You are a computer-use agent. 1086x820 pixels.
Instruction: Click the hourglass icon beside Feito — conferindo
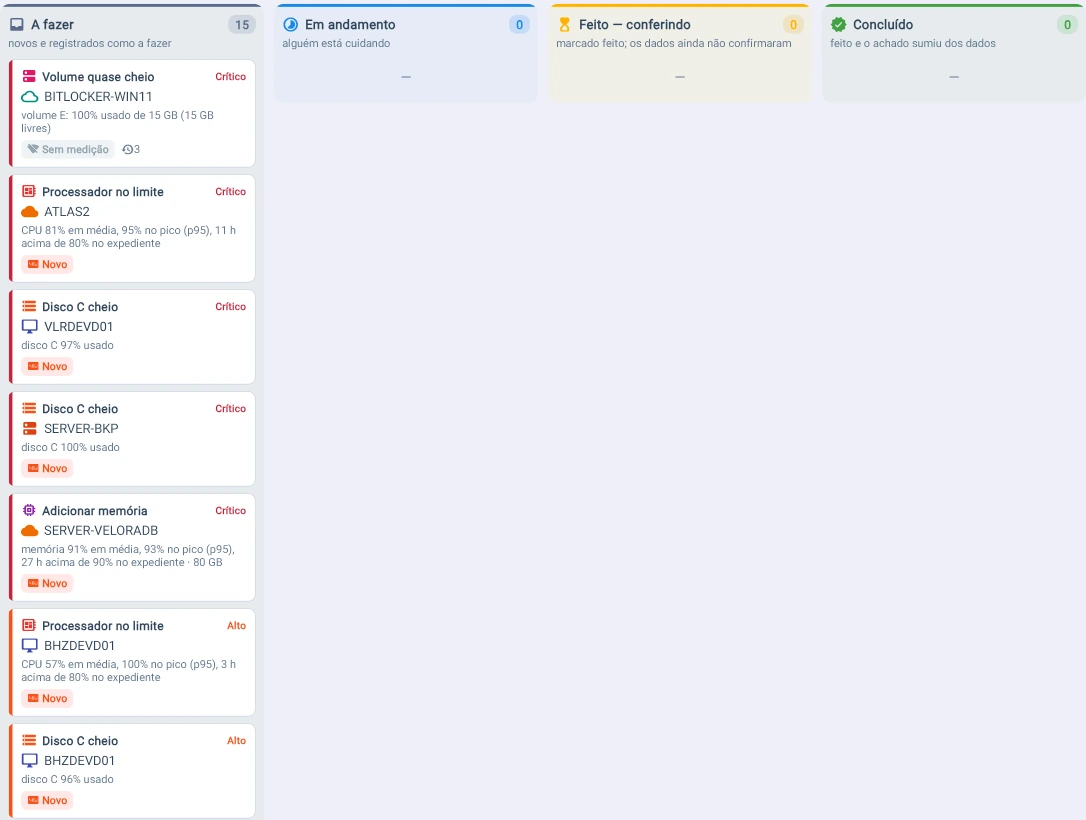[564, 25]
